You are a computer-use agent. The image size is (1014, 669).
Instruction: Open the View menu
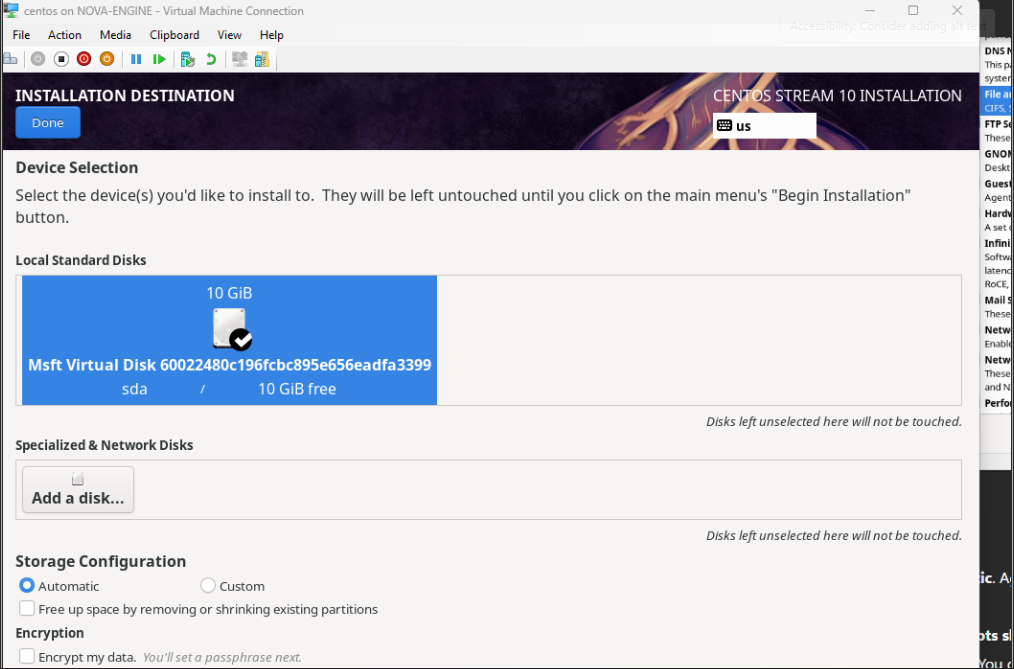(x=229, y=35)
